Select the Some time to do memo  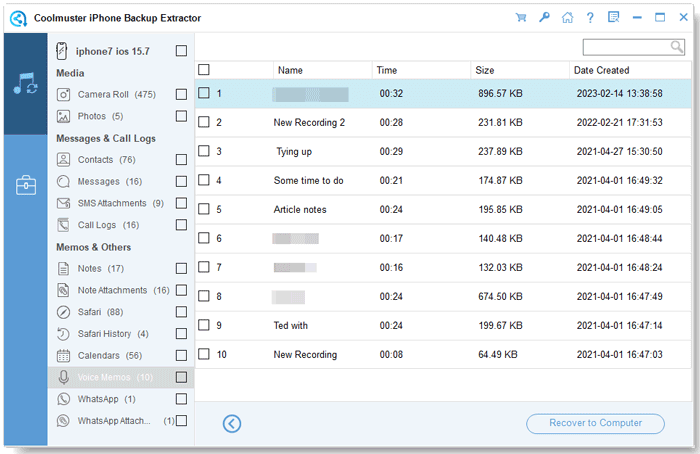click(x=308, y=180)
